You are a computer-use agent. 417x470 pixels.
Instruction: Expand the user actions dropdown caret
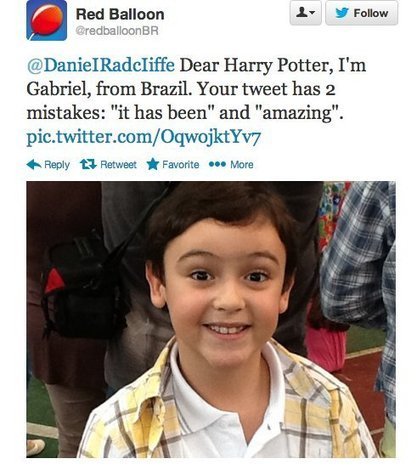(312, 14)
